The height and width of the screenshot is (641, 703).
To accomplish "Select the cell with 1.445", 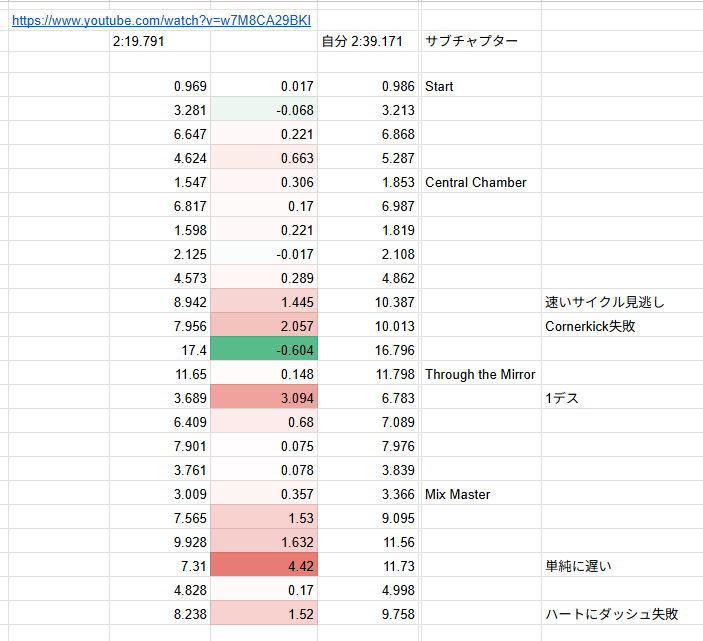I will point(264,302).
